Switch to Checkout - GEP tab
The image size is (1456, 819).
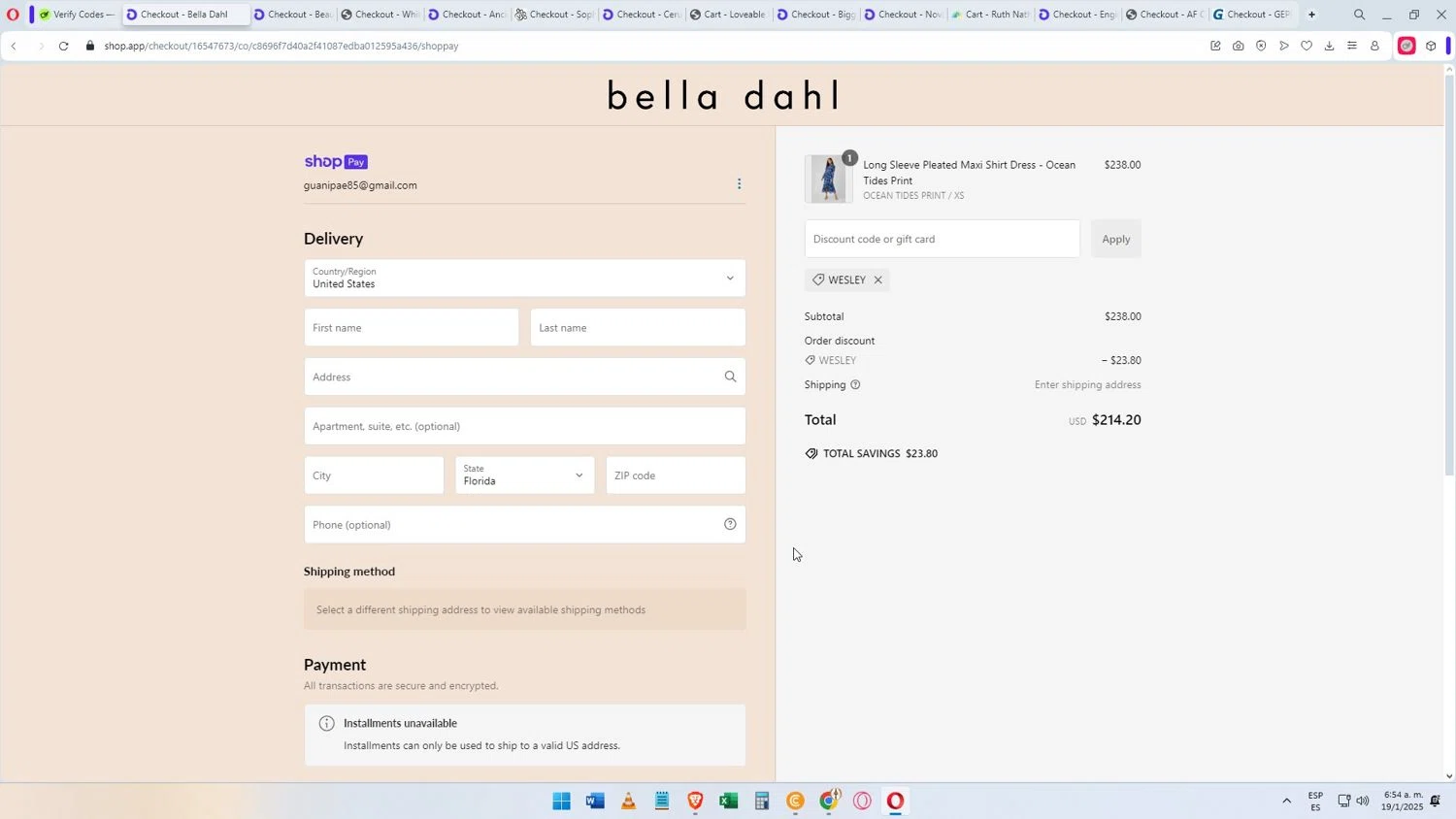[x=1252, y=15]
